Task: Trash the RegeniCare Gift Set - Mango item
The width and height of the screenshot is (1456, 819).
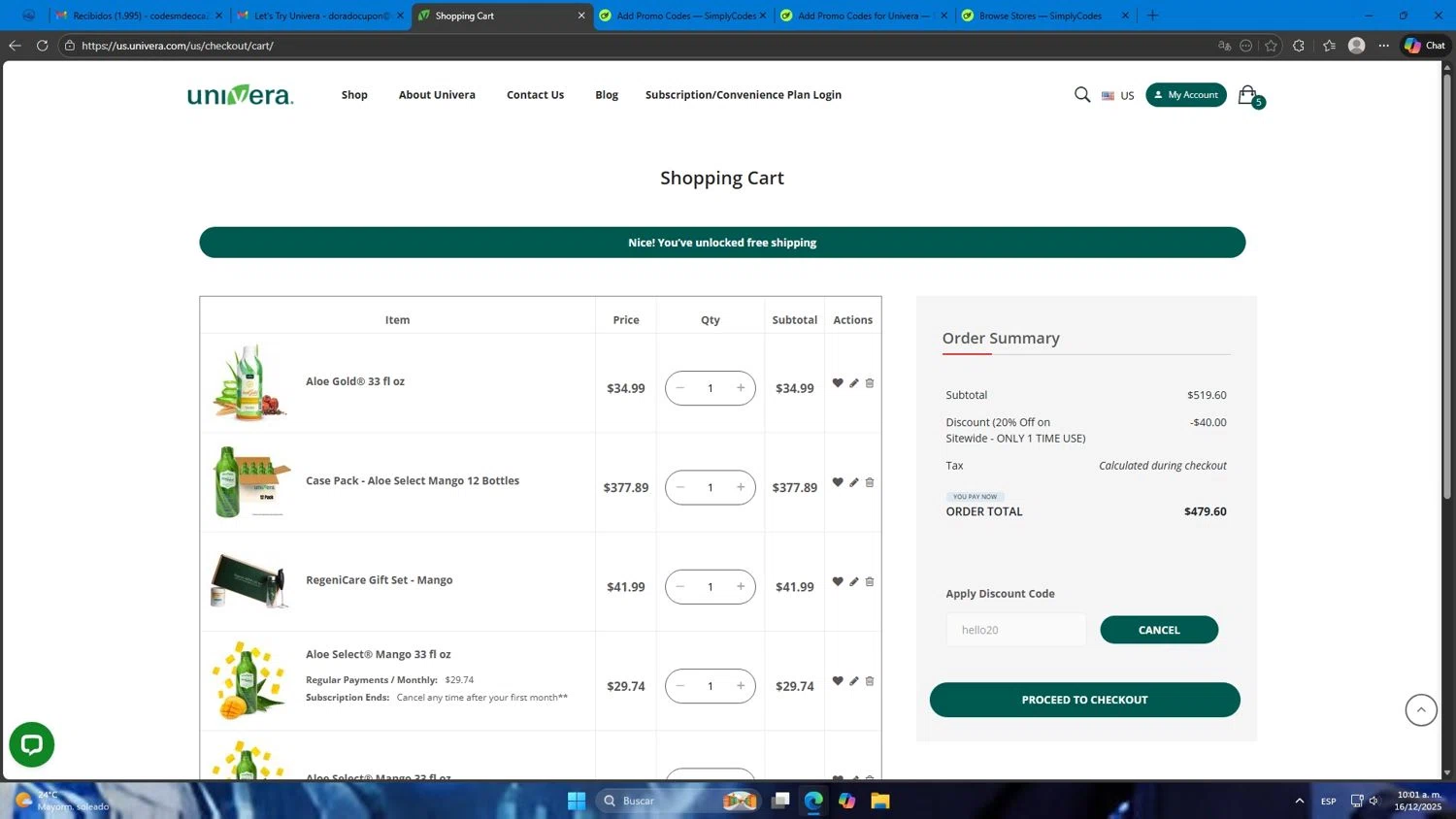Action: (870, 581)
